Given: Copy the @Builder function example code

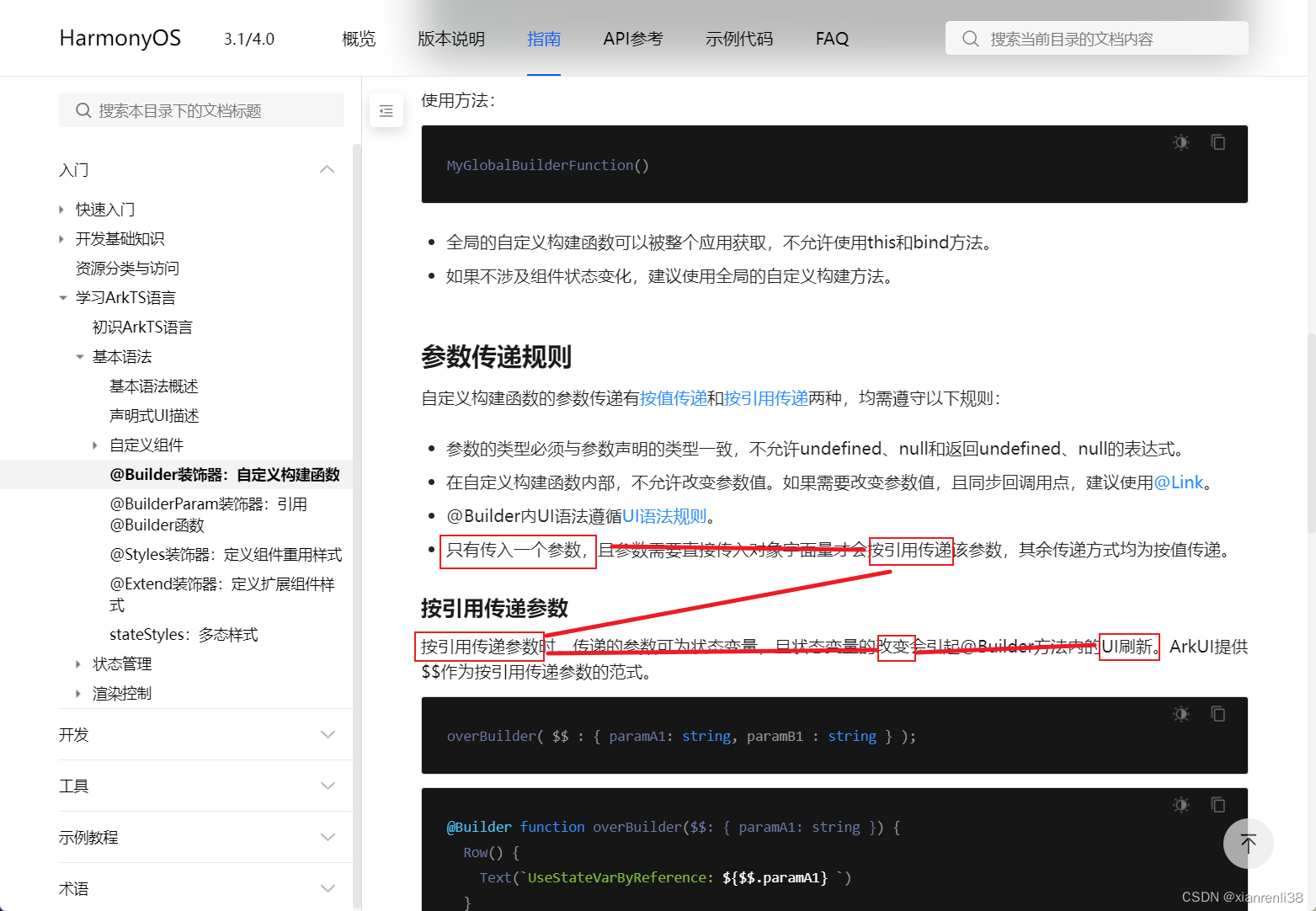Looking at the screenshot, I should [1218, 804].
